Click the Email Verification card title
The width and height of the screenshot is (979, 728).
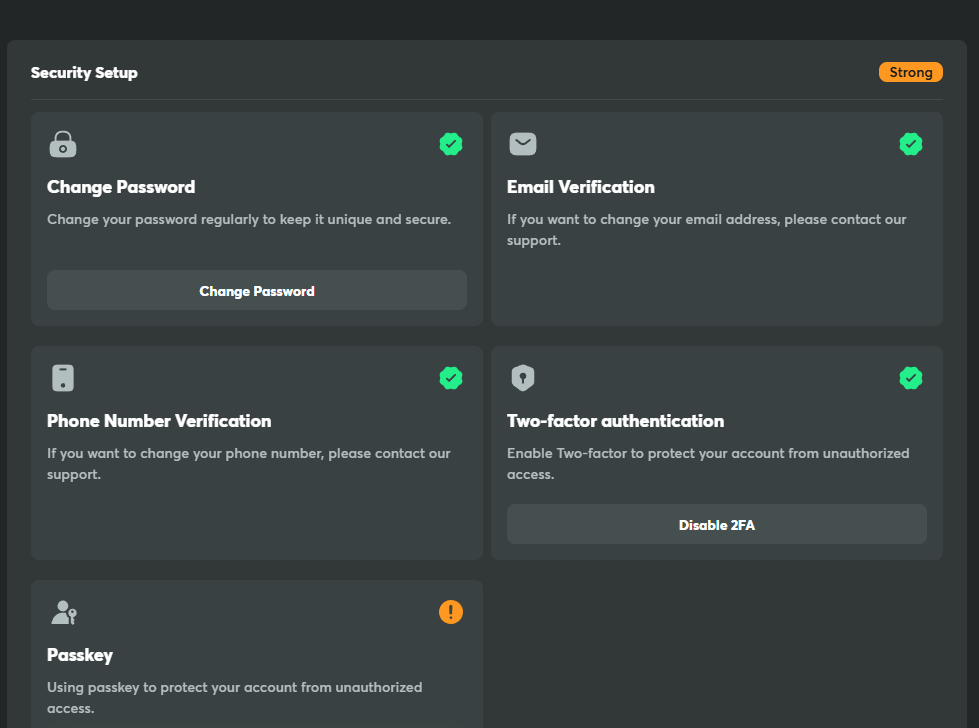(x=580, y=187)
